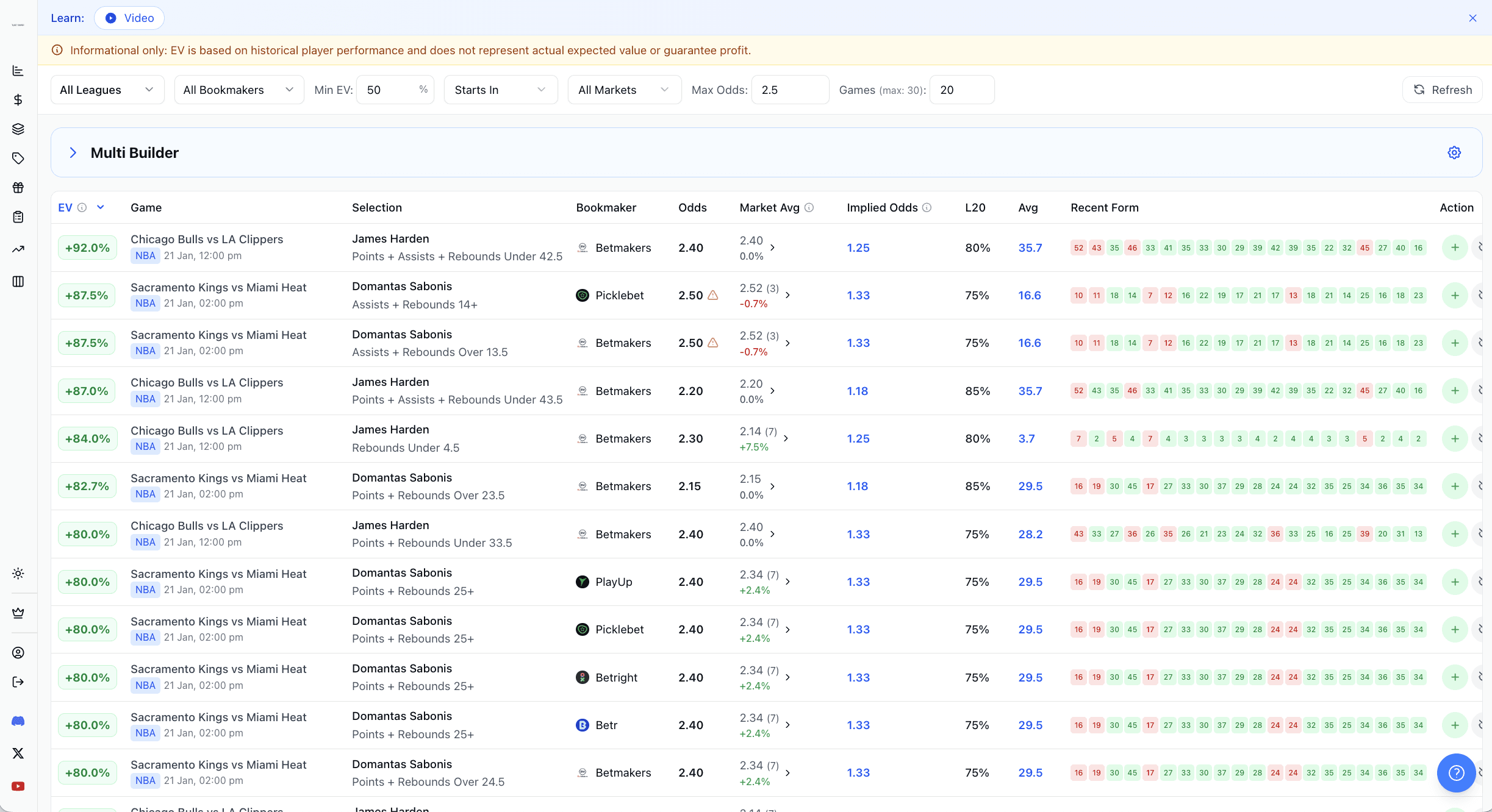Image resolution: width=1492 pixels, height=812 pixels.
Task: Click the Refresh button
Action: click(x=1443, y=90)
